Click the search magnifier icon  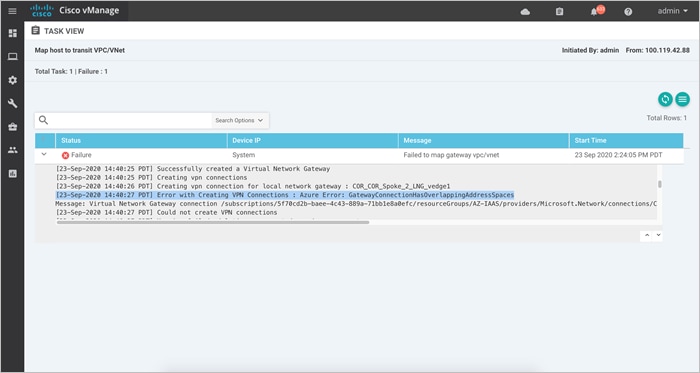tap(43, 120)
